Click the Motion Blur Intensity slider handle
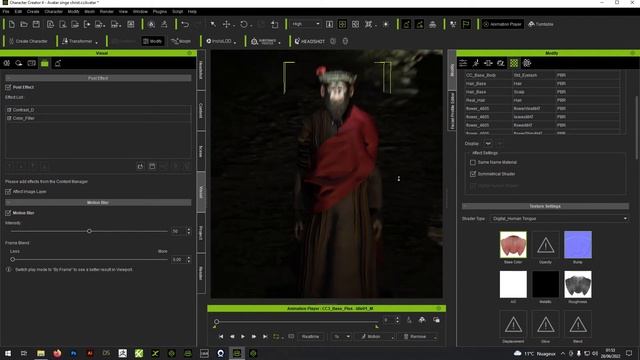The width and height of the screenshot is (640, 360). (x=89, y=231)
